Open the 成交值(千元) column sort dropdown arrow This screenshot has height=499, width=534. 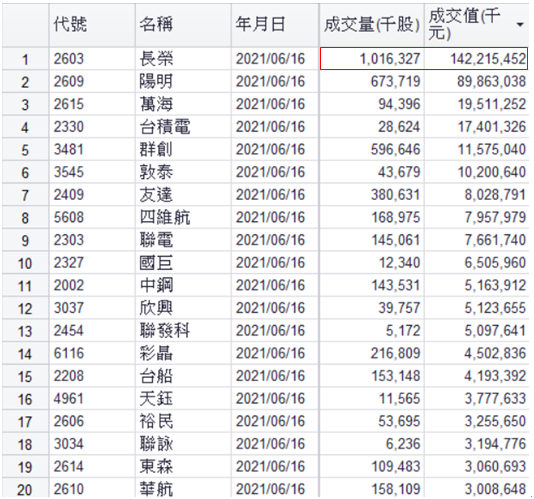coord(520,25)
